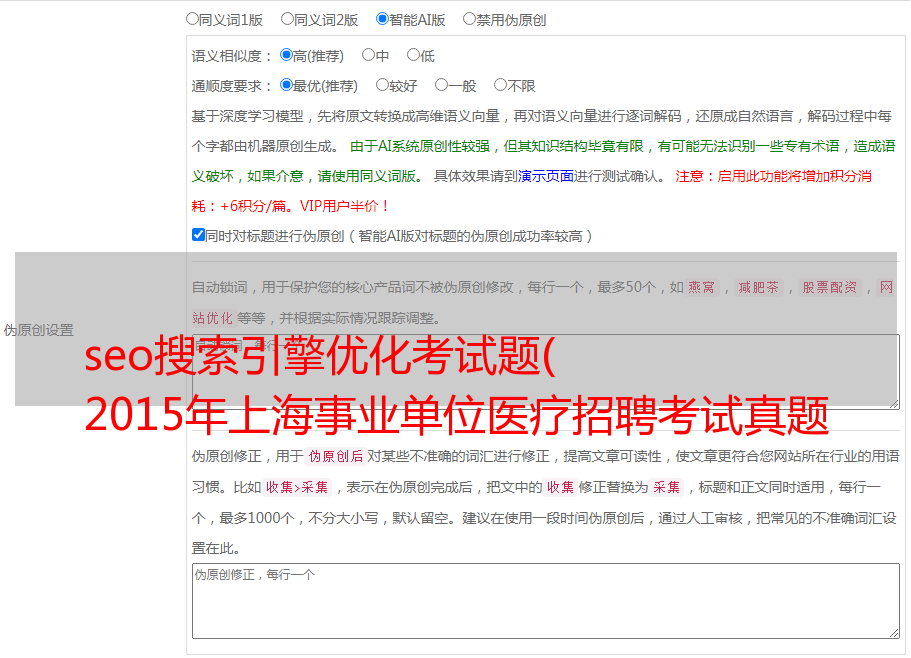Select 禁用伪原创 radio option
Image resolution: width=911 pixels, height=658 pixels.
coord(469,19)
